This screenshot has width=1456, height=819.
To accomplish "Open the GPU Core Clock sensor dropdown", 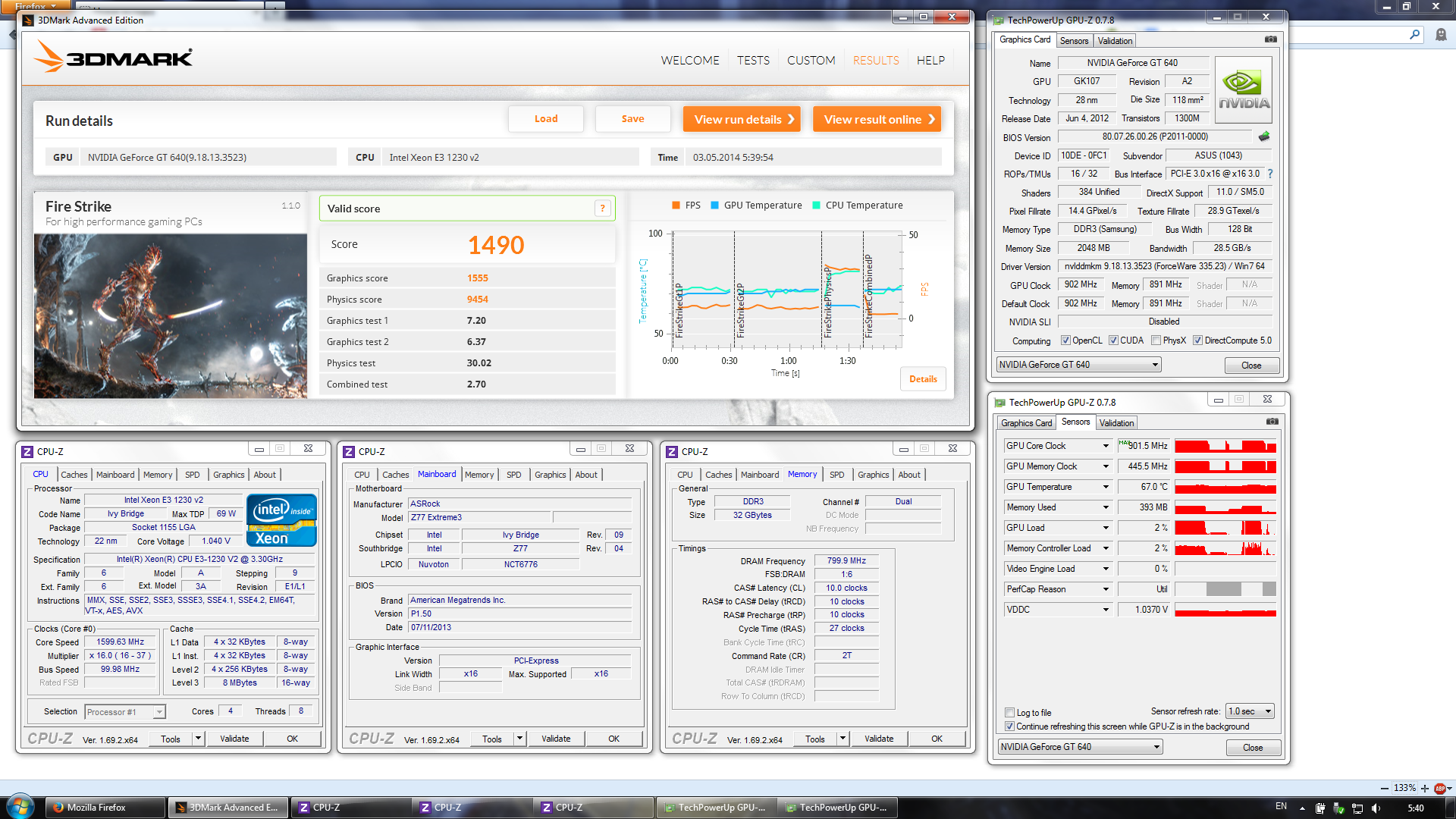I will pyautogui.click(x=1106, y=446).
